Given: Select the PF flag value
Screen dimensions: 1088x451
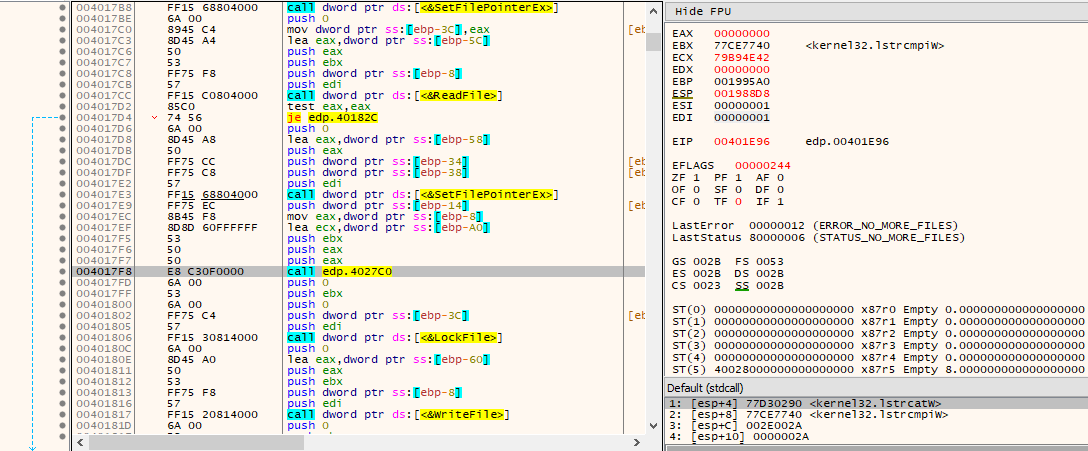Looking at the screenshot, I should coord(738,178).
